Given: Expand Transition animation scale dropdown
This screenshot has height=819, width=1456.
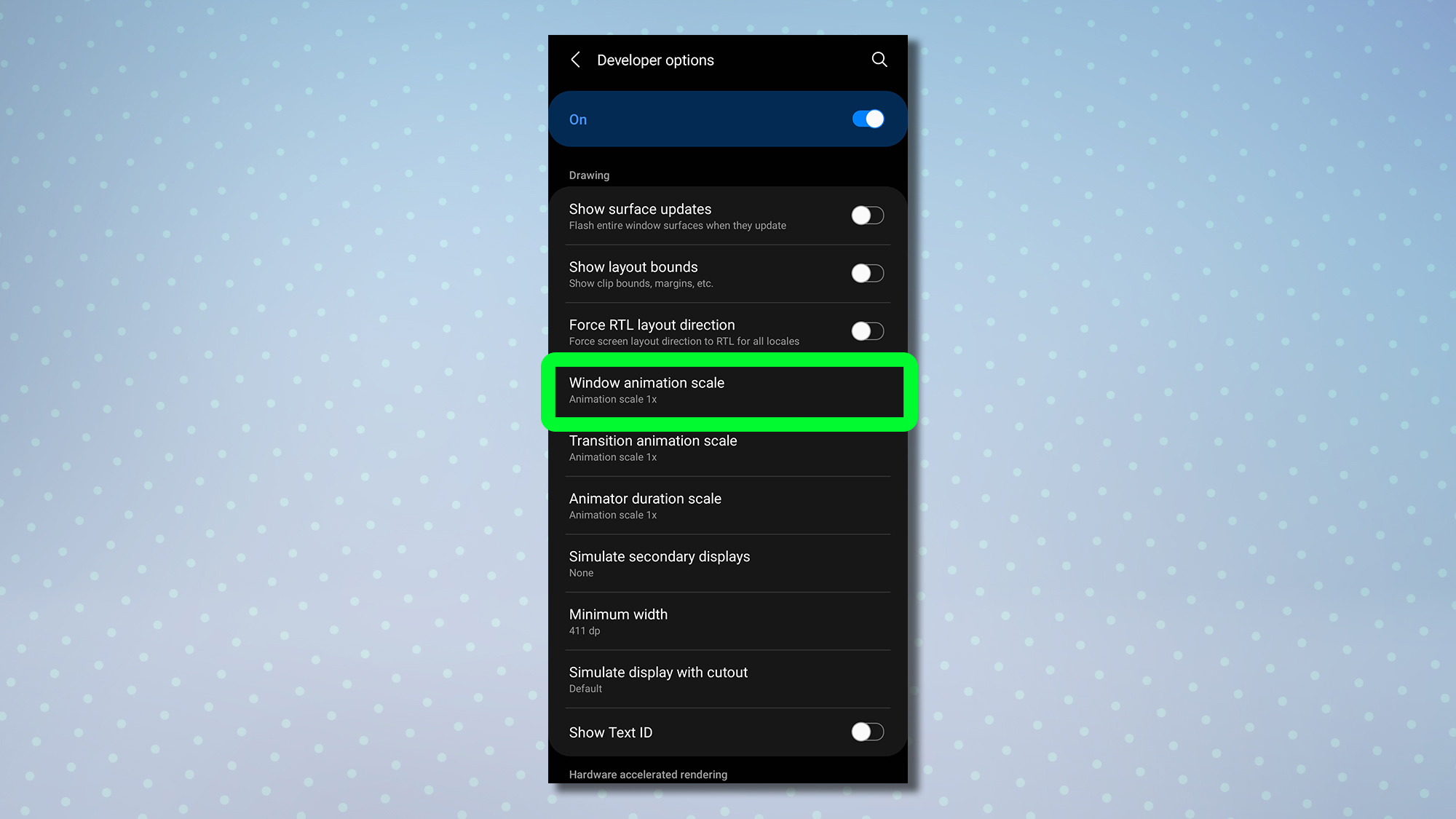Looking at the screenshot, I should pos(728,447).
